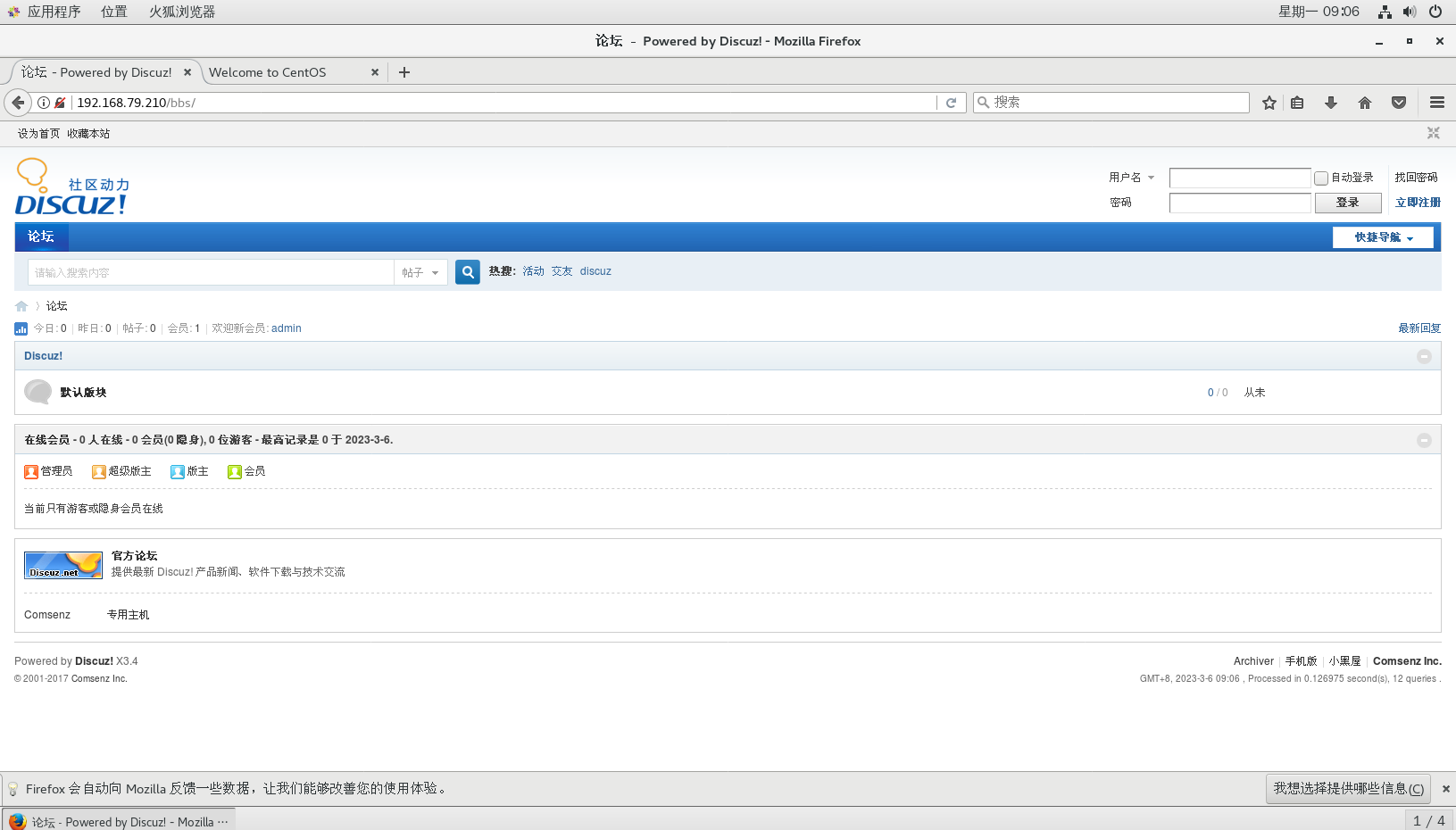Click the 最新回复 link

1419,328
